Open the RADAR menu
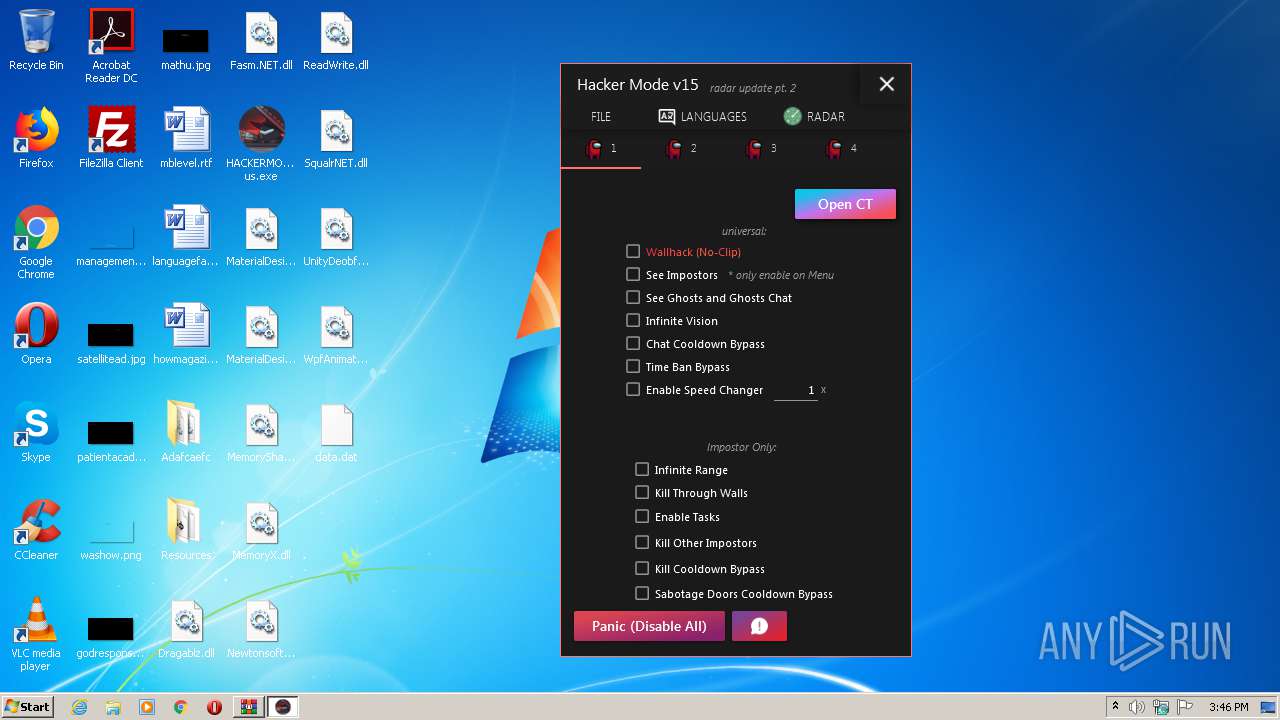The height and width of the screenshot is (720, 1280). [x=813, y=116]
